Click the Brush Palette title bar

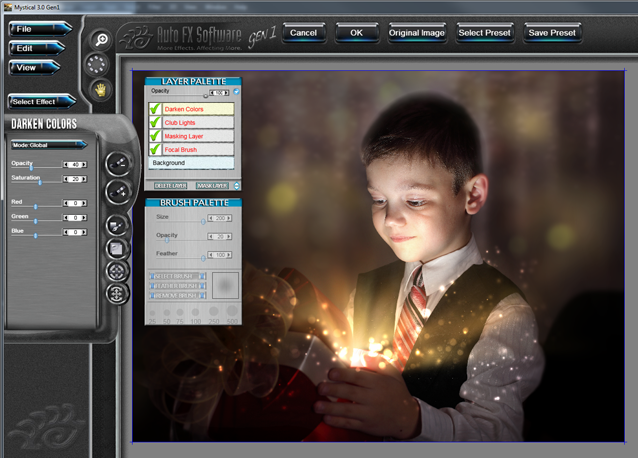(x=194, y=203)
